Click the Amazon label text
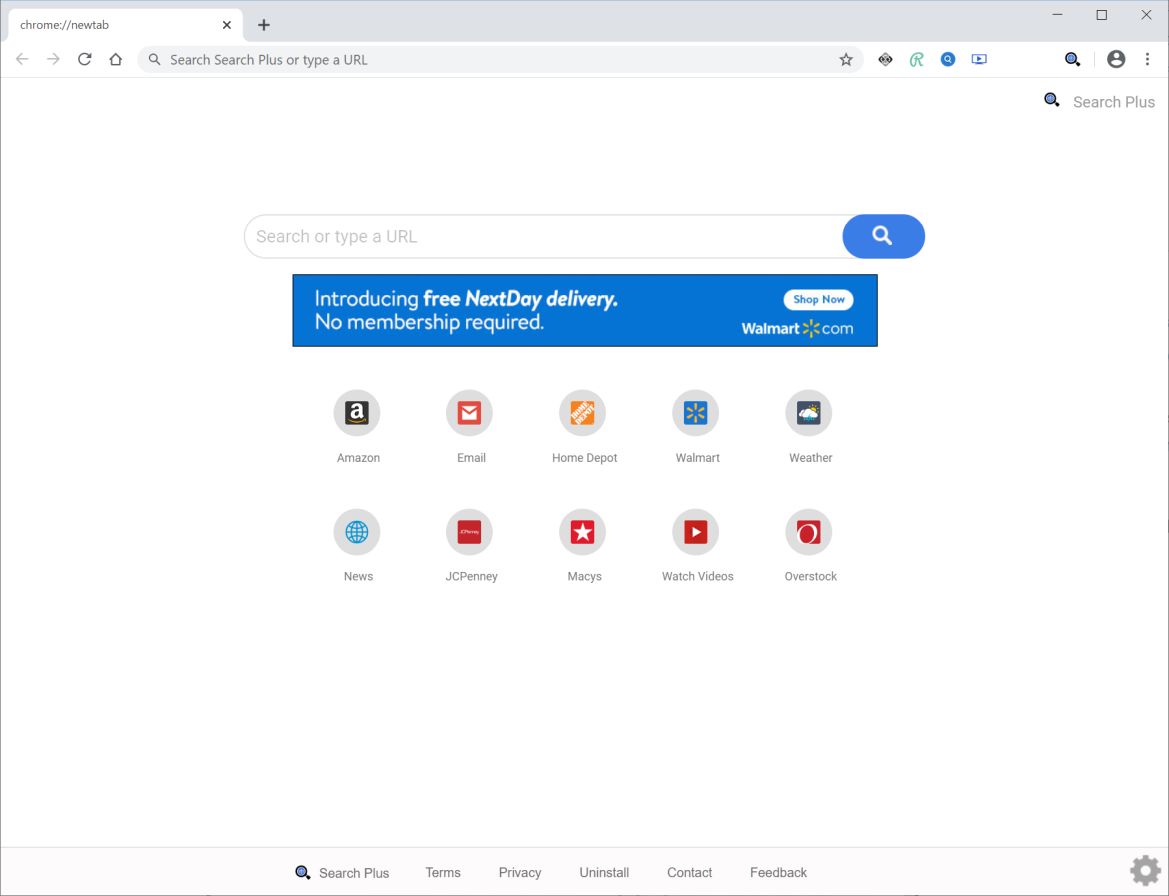The height and width of the screenshot is (896, 1169). [x=359, y=458]
